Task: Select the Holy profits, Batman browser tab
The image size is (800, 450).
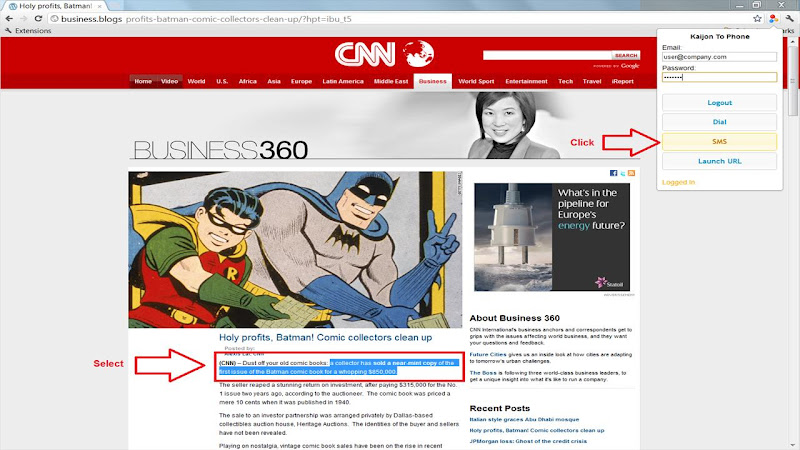Action: click(x=55, y=6)
